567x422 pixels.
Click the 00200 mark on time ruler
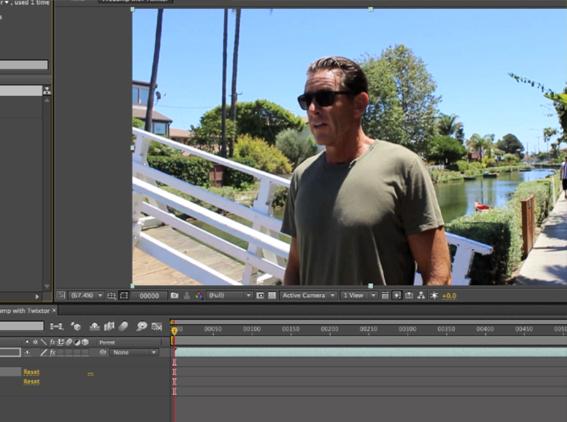(329, 329)
